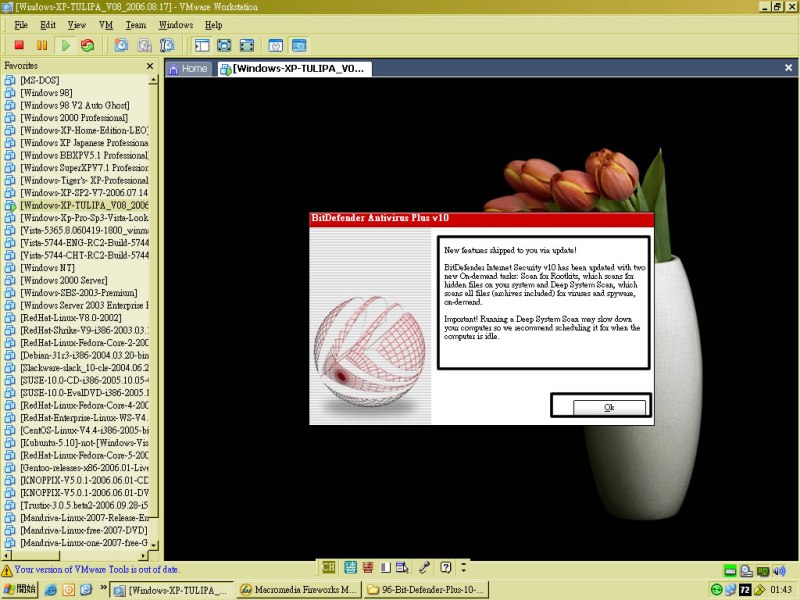
Task: Suspend the VM with yellow pause icon
Action: click(42, 45)
